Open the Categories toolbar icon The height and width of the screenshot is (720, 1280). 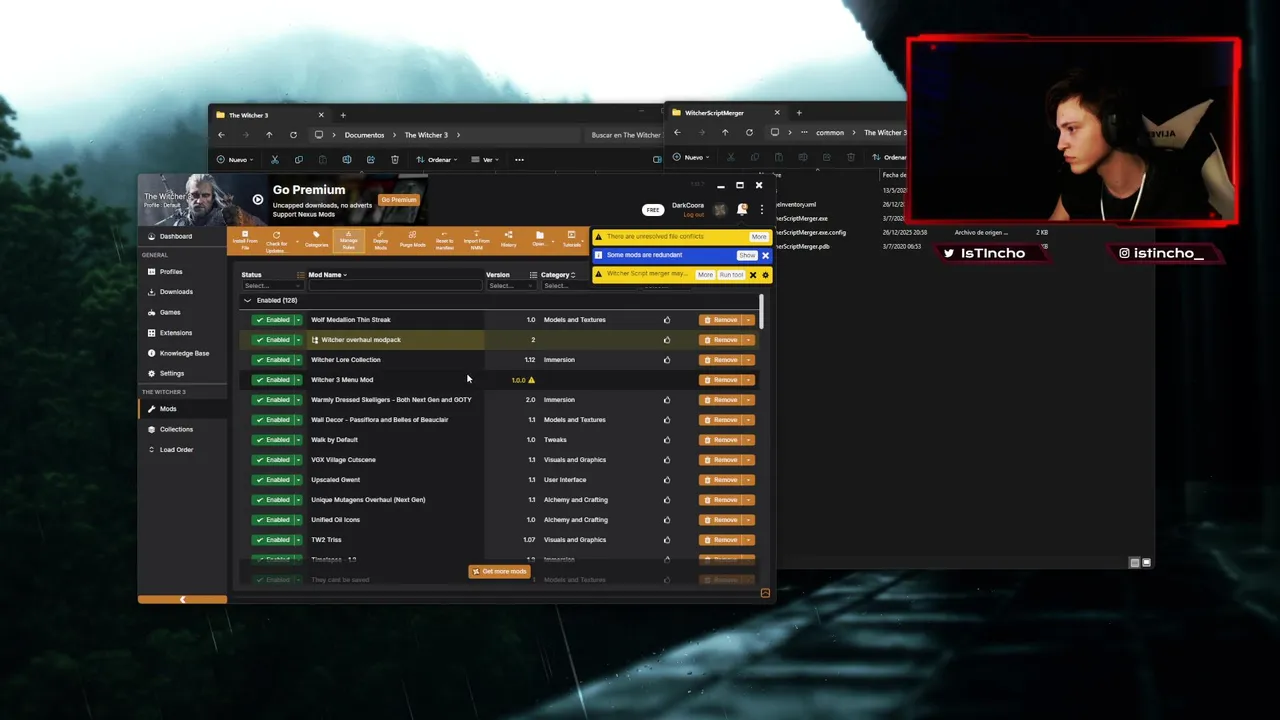pyautogui.click(x=316, y=241)
